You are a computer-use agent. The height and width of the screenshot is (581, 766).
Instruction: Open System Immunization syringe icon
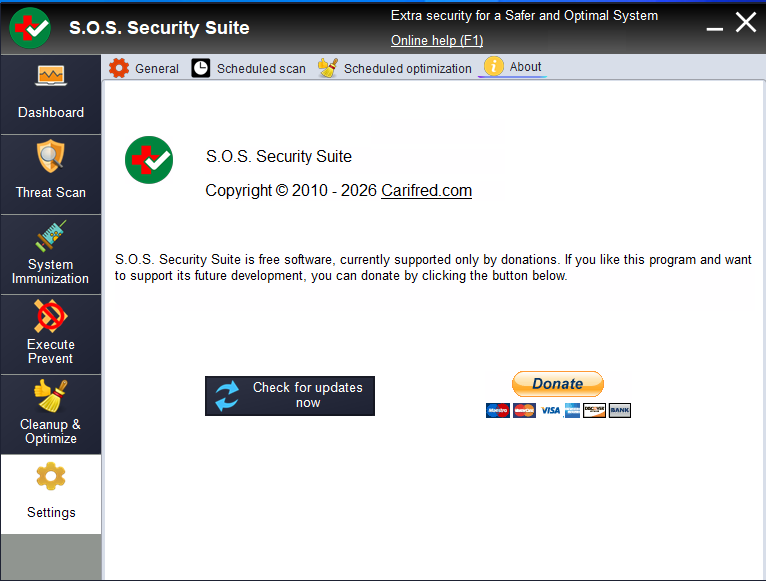51,236
